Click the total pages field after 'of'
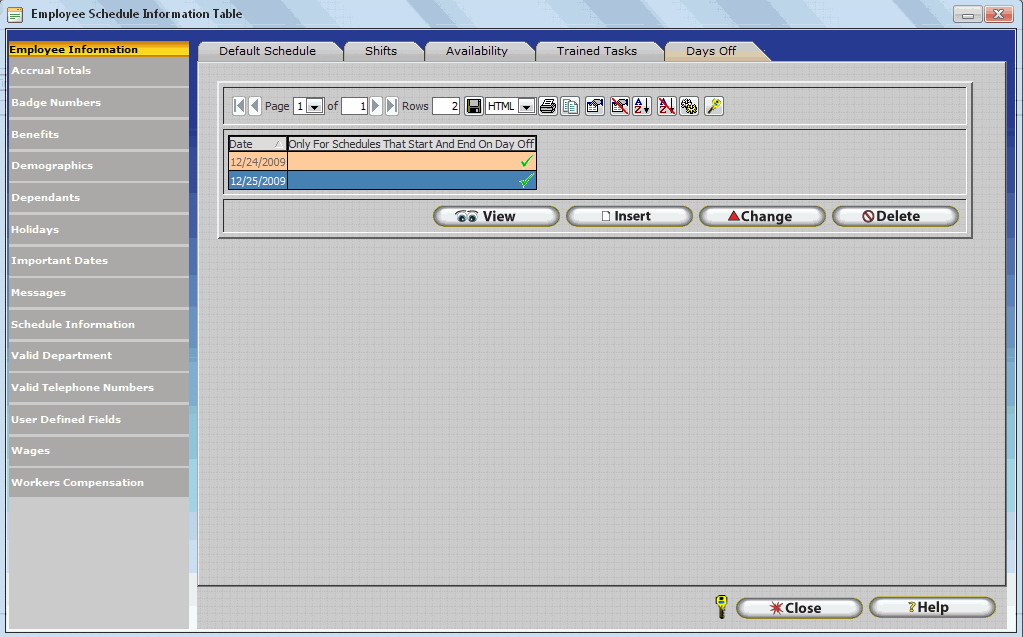 (x=354, y=106)
